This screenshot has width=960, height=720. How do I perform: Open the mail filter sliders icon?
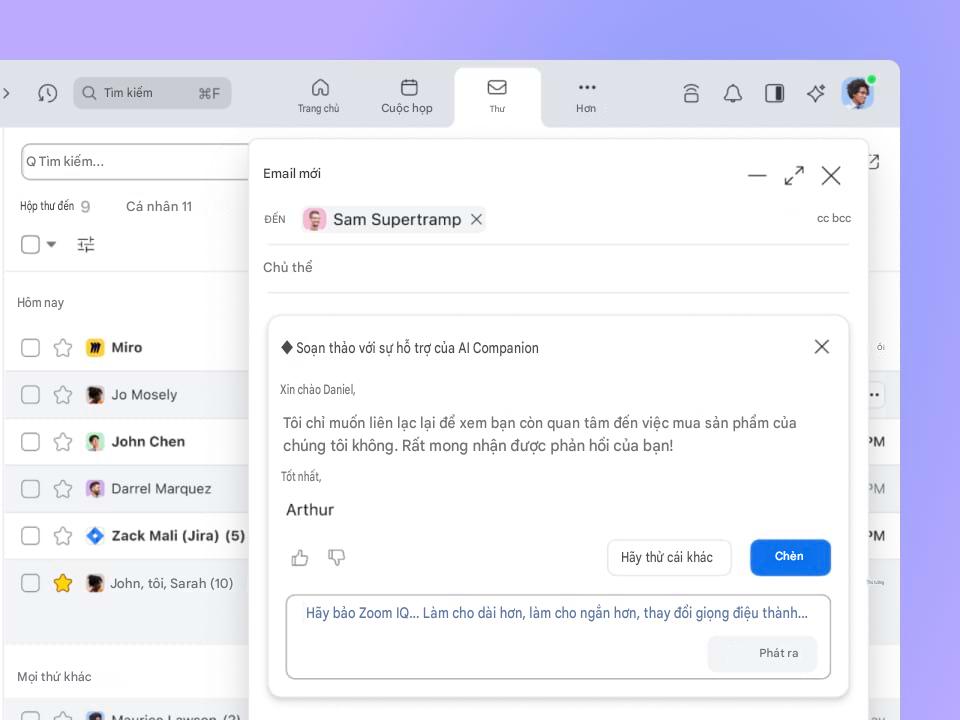(86, 244)
